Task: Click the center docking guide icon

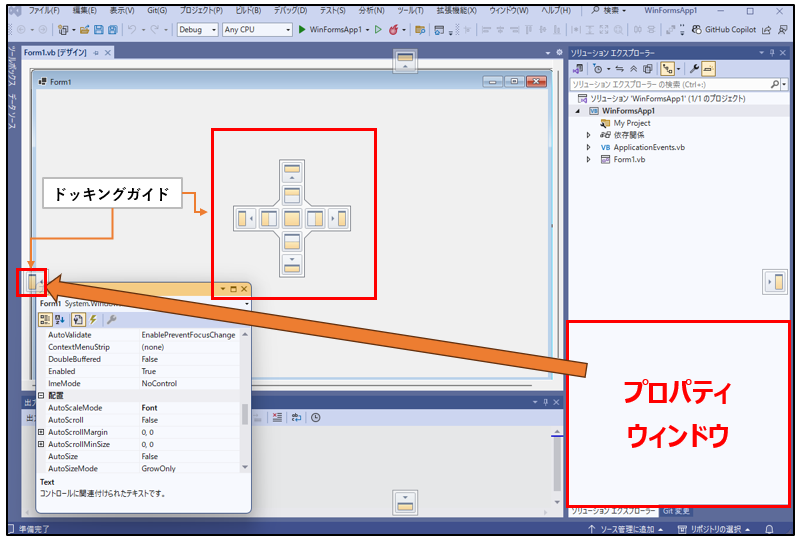Action: pyautogui.click(x=293, y=217)
